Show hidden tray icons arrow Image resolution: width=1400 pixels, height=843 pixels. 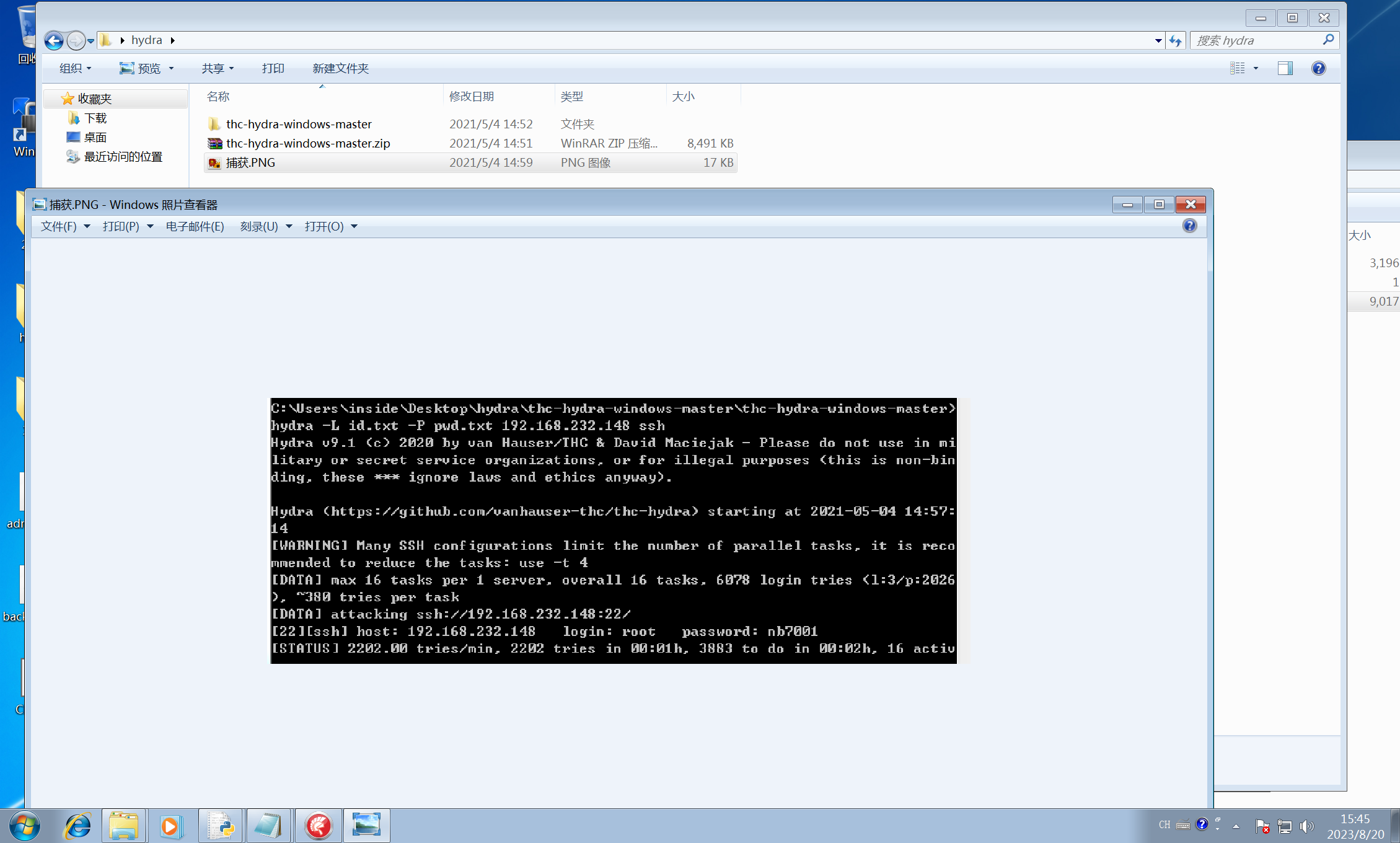coord(1236,826)
